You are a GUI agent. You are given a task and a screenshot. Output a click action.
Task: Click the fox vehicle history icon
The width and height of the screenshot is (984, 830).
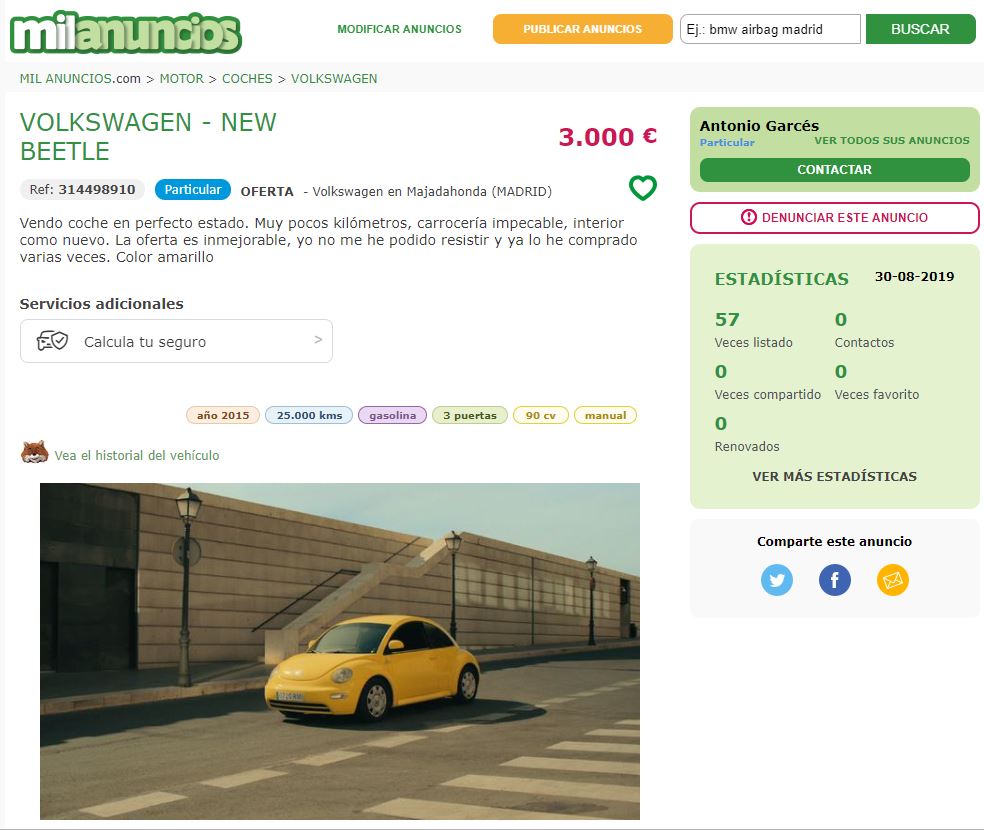[35, 452]
